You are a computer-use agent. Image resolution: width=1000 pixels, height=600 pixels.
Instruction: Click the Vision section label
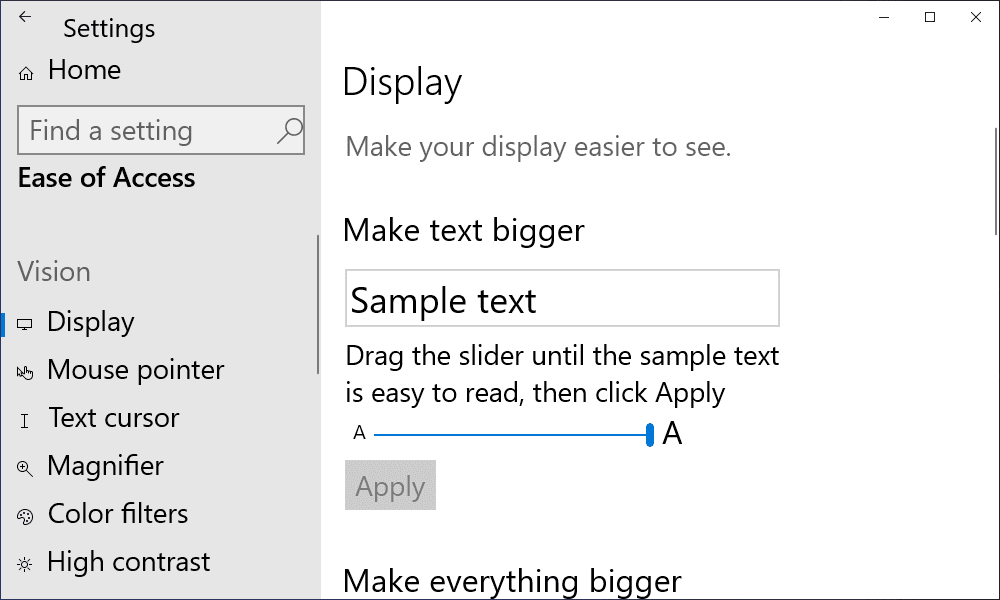coord(53,271)
